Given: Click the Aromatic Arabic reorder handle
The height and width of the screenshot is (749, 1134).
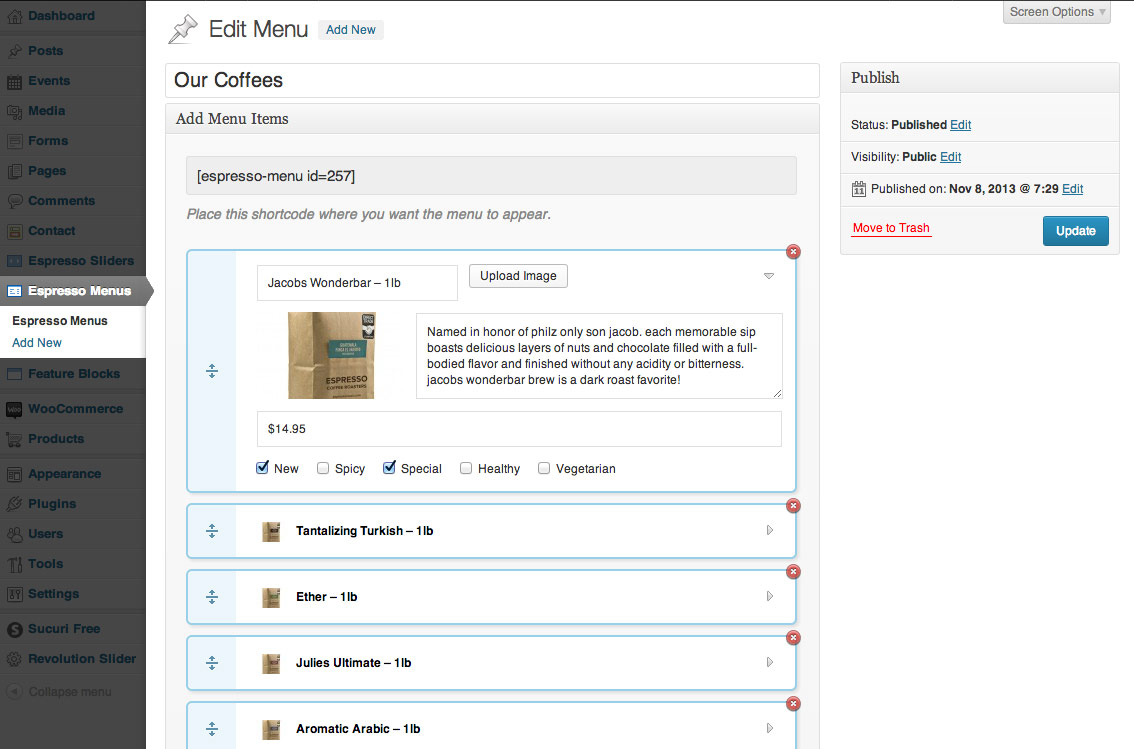Looking at the screenshot, I should tap(212, 729).
